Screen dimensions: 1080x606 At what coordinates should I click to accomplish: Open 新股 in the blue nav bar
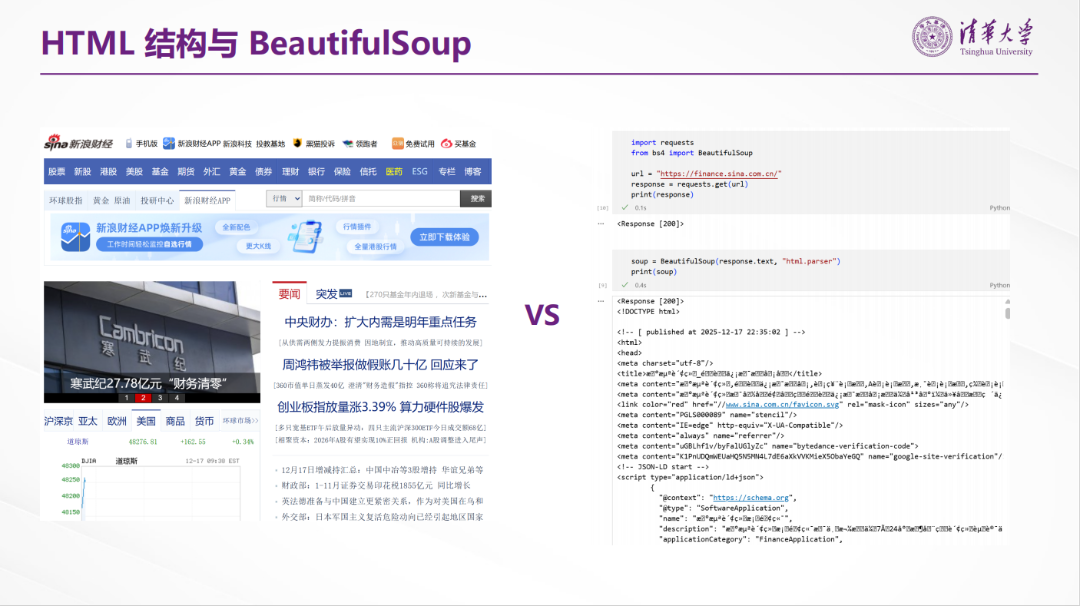[x=83, y=171]
